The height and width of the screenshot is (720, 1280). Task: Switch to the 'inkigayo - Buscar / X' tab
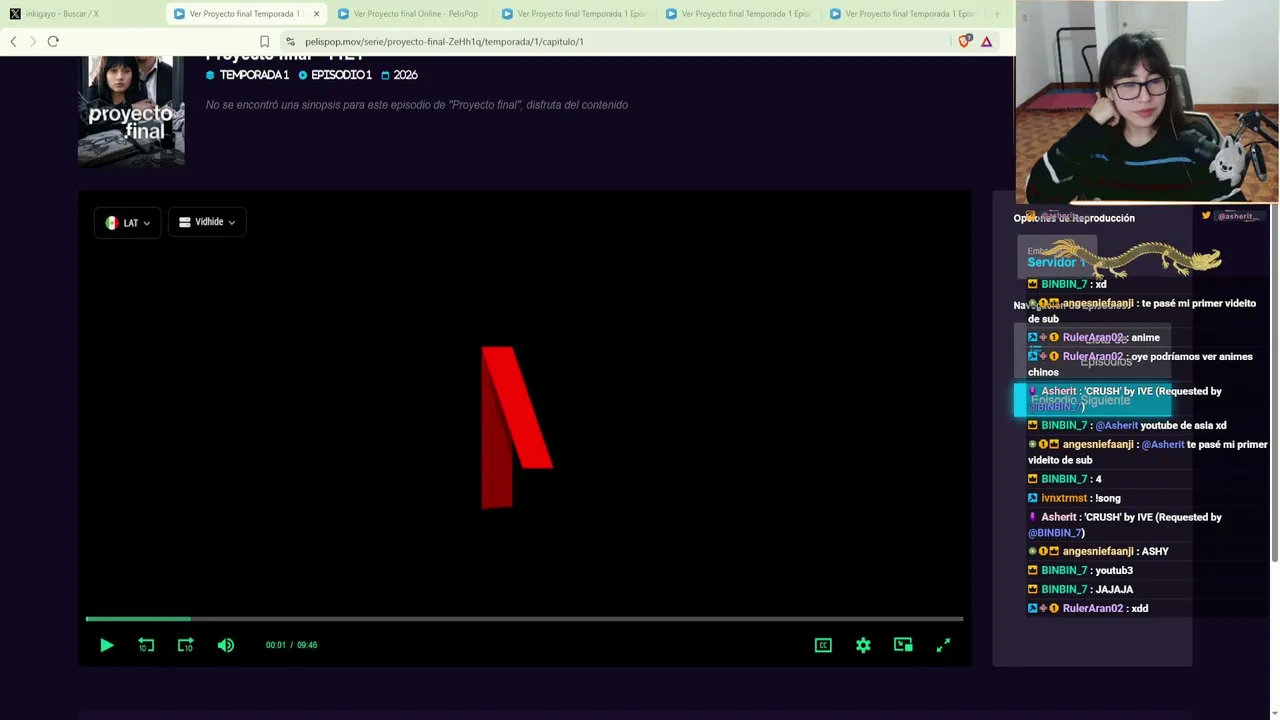click(83, 14)
